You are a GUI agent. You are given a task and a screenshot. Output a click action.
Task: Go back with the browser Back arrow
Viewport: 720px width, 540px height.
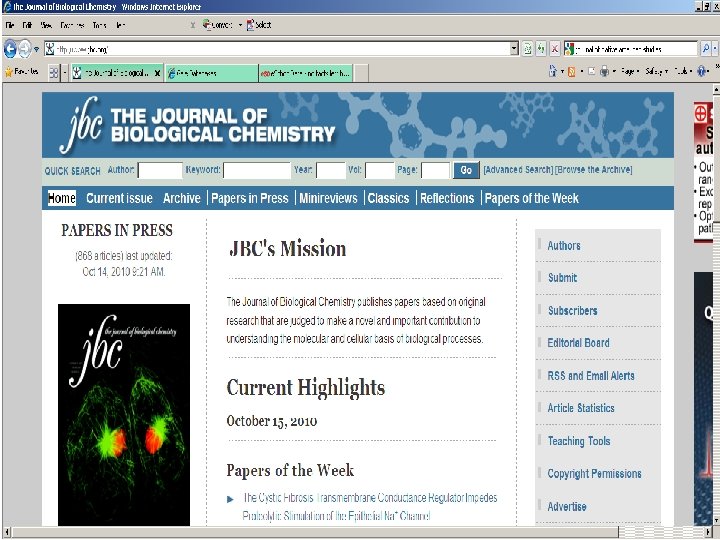[10, 49]
